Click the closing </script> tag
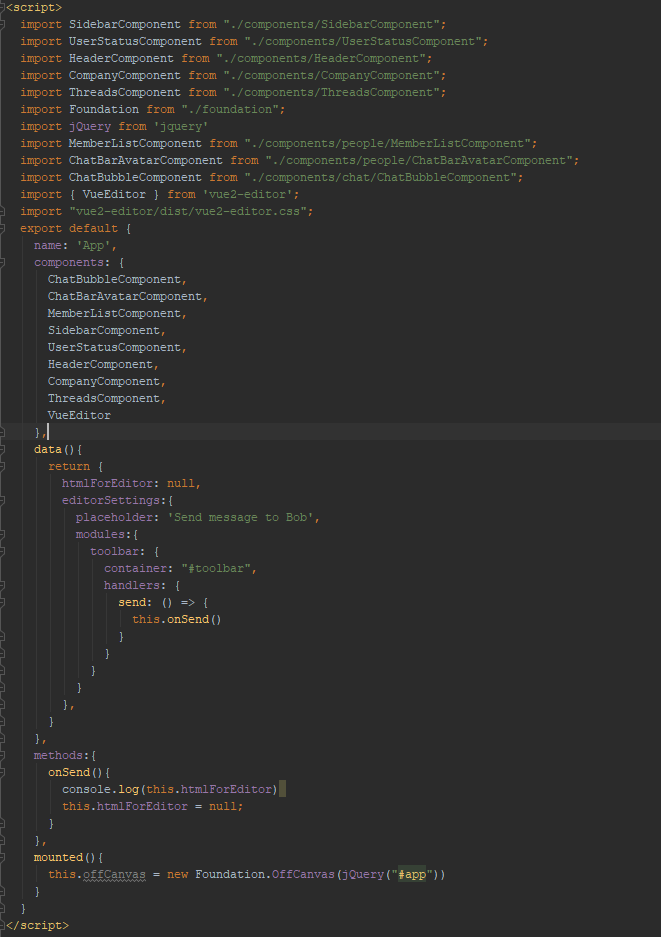The width and height of the screenshot is (661, 937). click(37, 925)
